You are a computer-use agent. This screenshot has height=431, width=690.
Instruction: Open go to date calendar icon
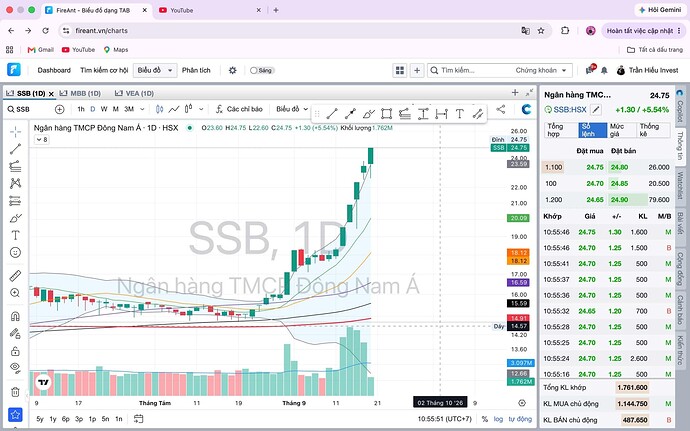coord(138,419)
